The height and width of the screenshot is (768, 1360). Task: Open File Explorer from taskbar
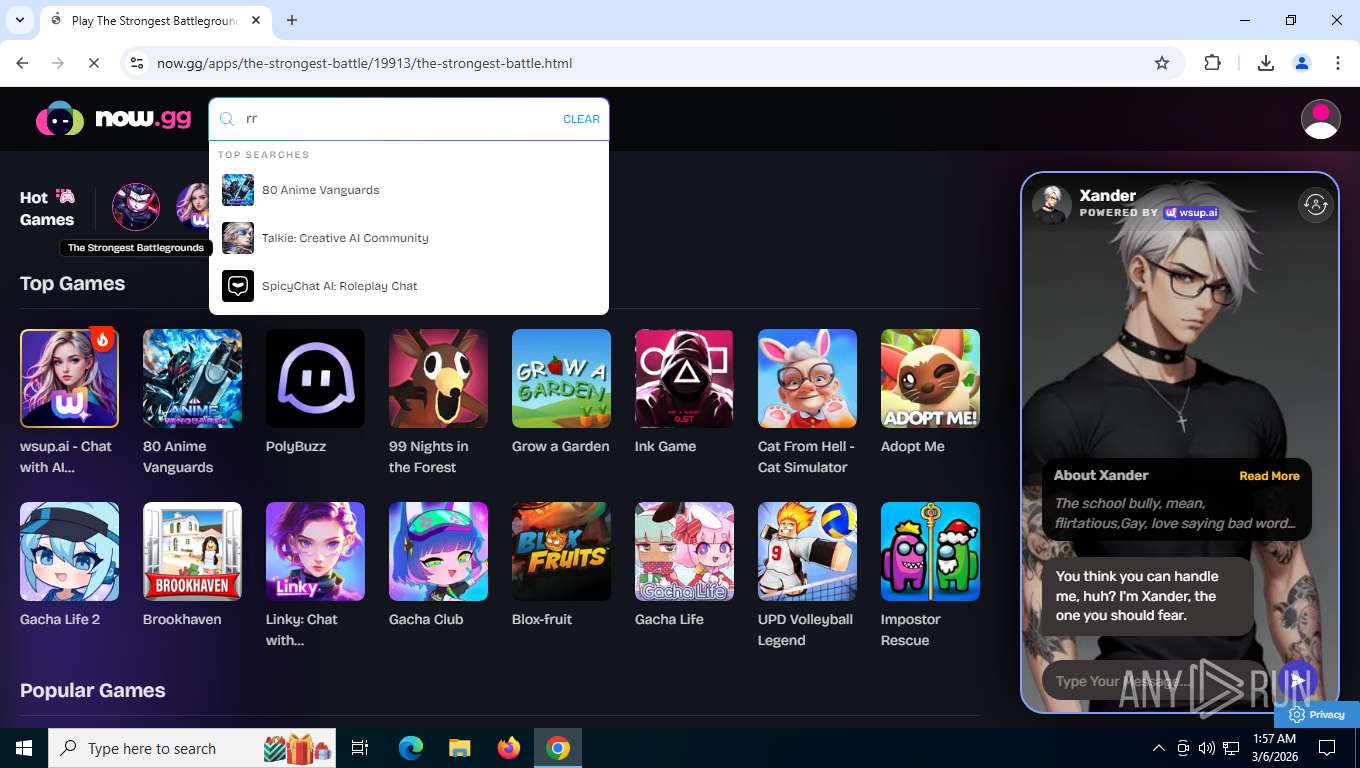point(459,748)
